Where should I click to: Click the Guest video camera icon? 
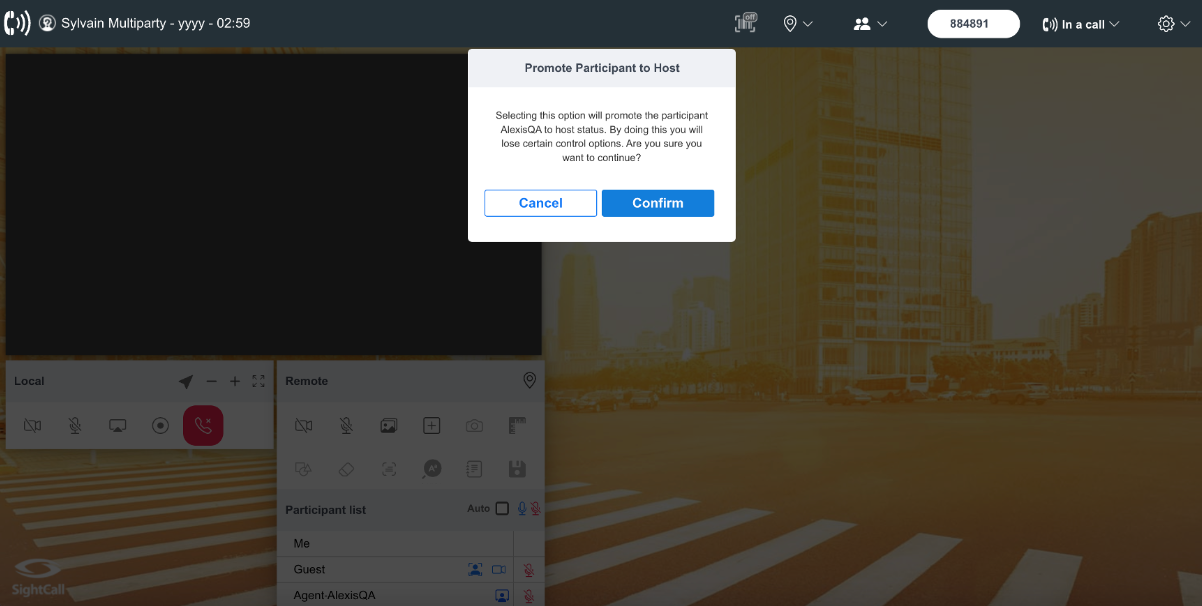point(498,570)
